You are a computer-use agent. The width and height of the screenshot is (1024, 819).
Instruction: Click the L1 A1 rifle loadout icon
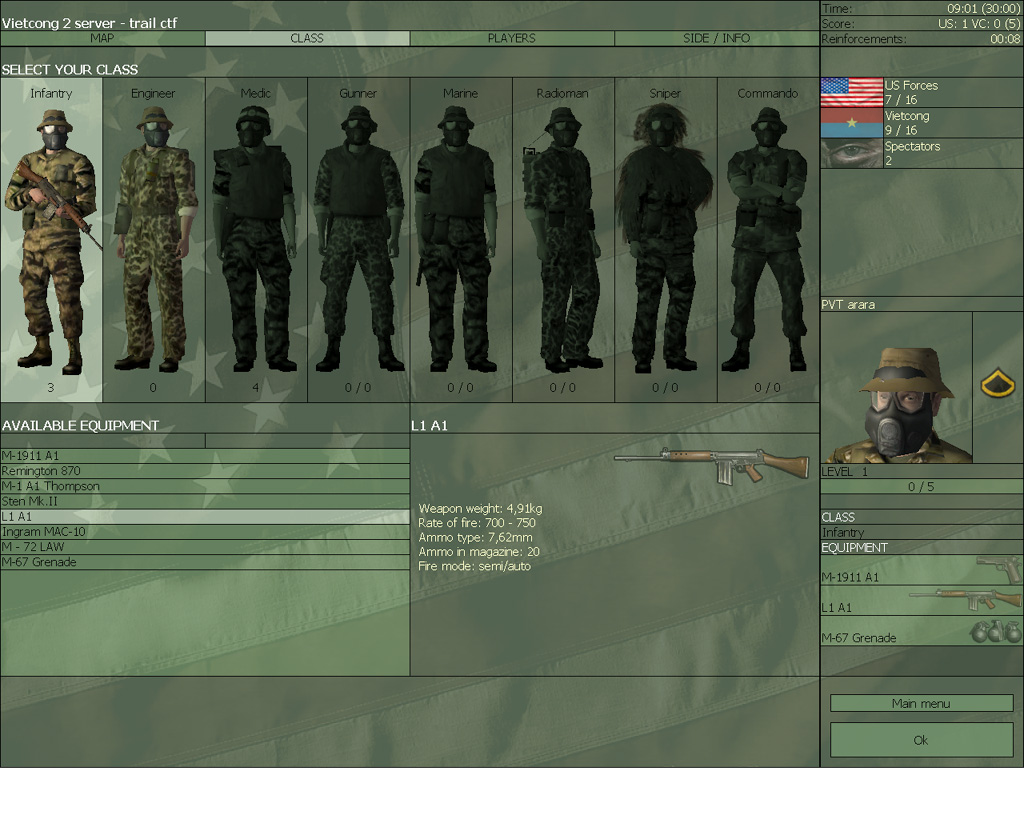(965, 600)
